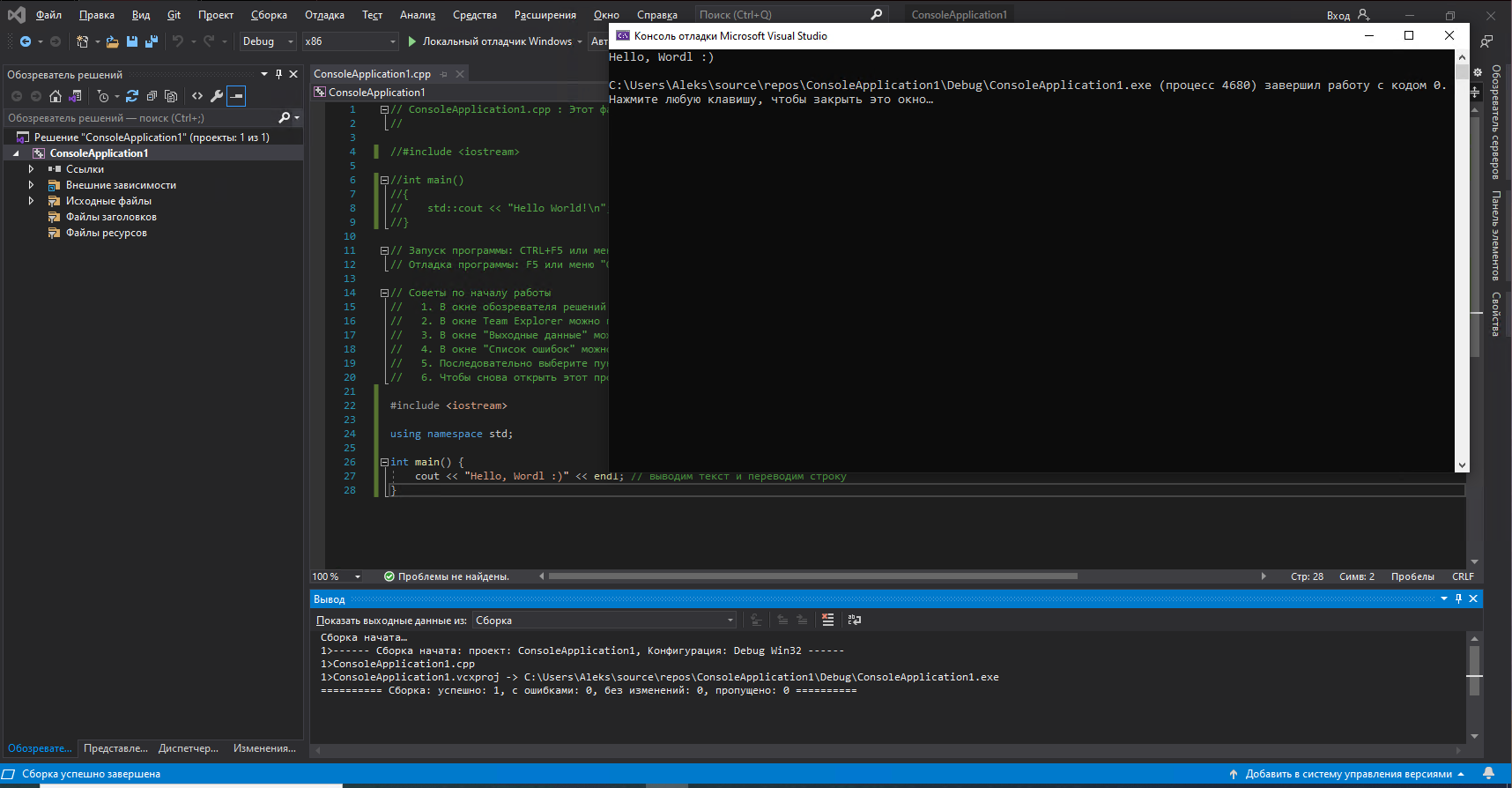The width and height of the screenshot is (1512, 788).
Task: Collapse the int main() code block on line 26
Action: pyautogui.click(x=384, y=462)
